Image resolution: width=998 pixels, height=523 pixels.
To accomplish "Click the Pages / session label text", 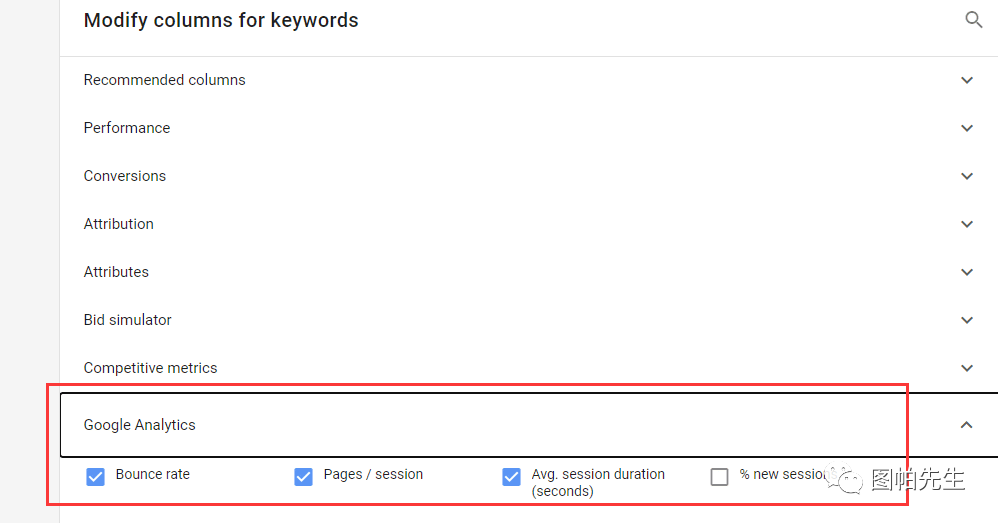I will [373, 474].
